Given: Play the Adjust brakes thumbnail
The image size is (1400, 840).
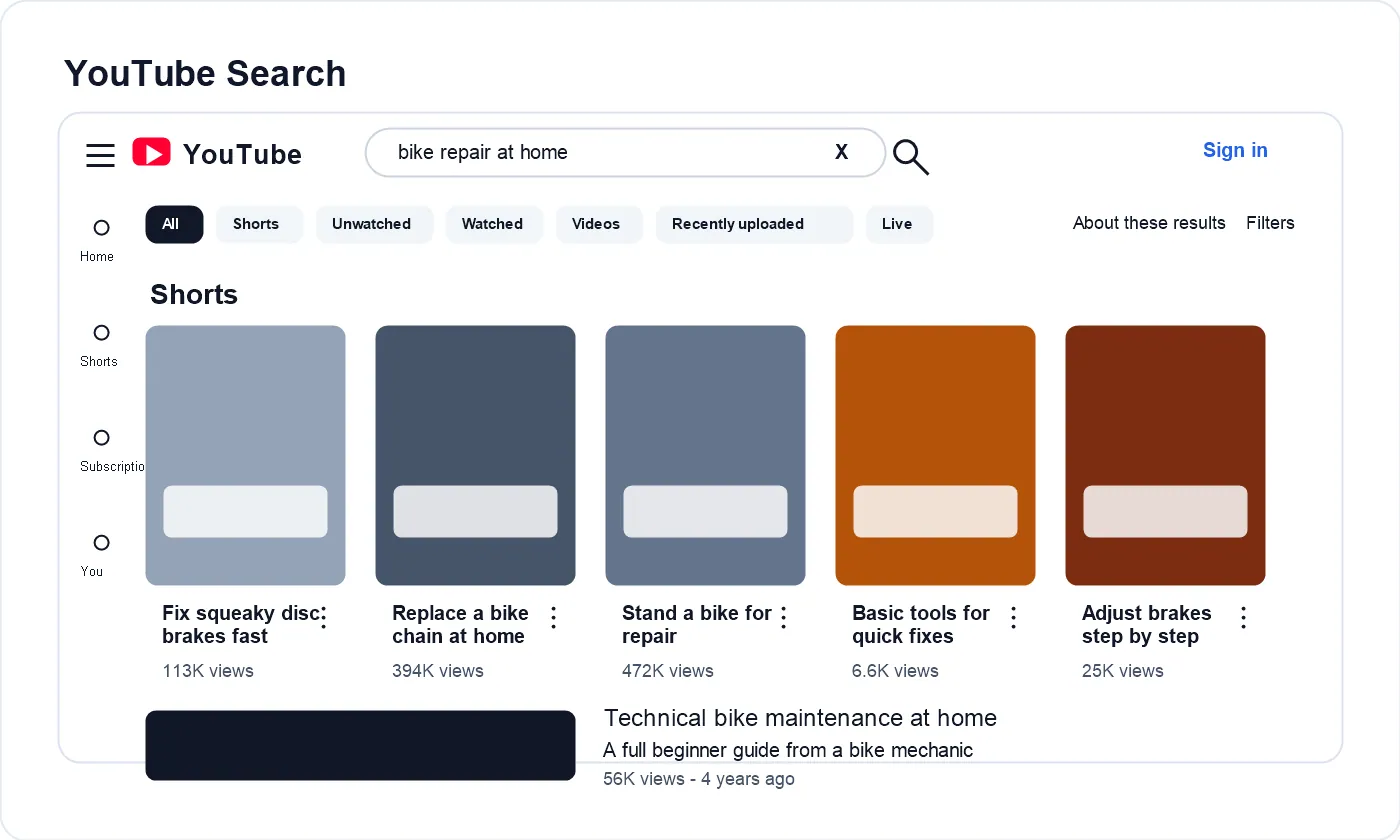Looking at the screenshot, I should [1165, 455].
